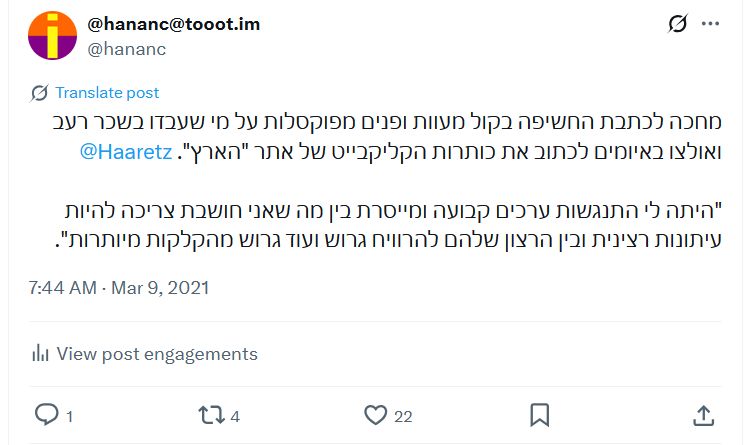Image resolution: width=751 pixels, height=445 pixels.
Task: Click the reply speech bubble icon
Action: coord(47,414)
